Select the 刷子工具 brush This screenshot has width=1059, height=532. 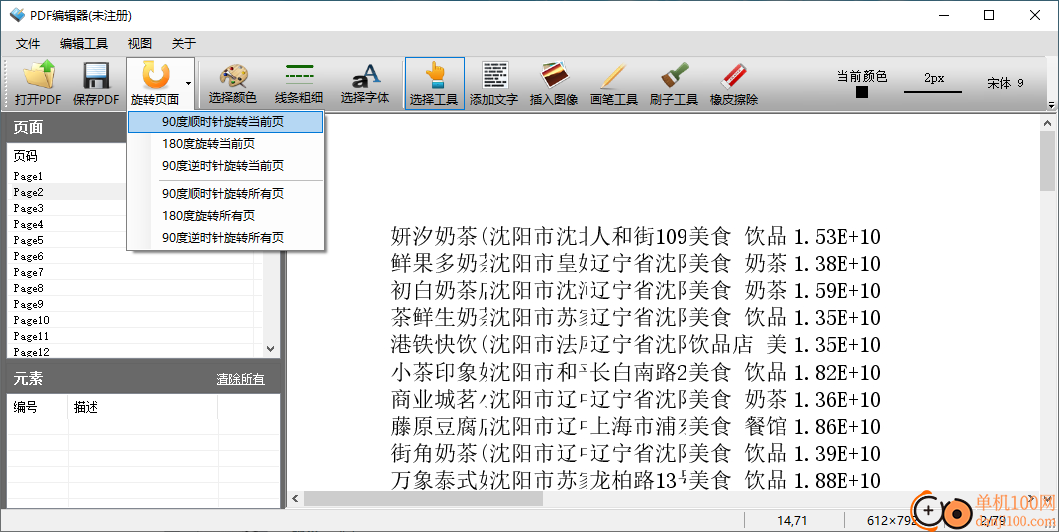pyautogui.click(x=673, y=83)
